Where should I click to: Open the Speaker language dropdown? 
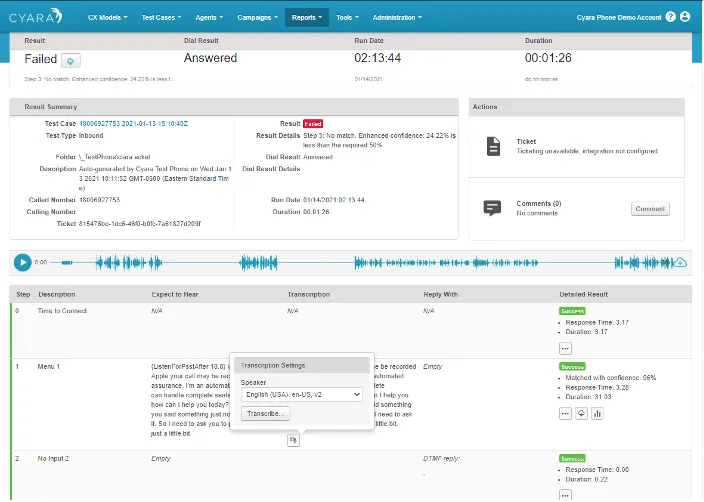tap(302, 395)
